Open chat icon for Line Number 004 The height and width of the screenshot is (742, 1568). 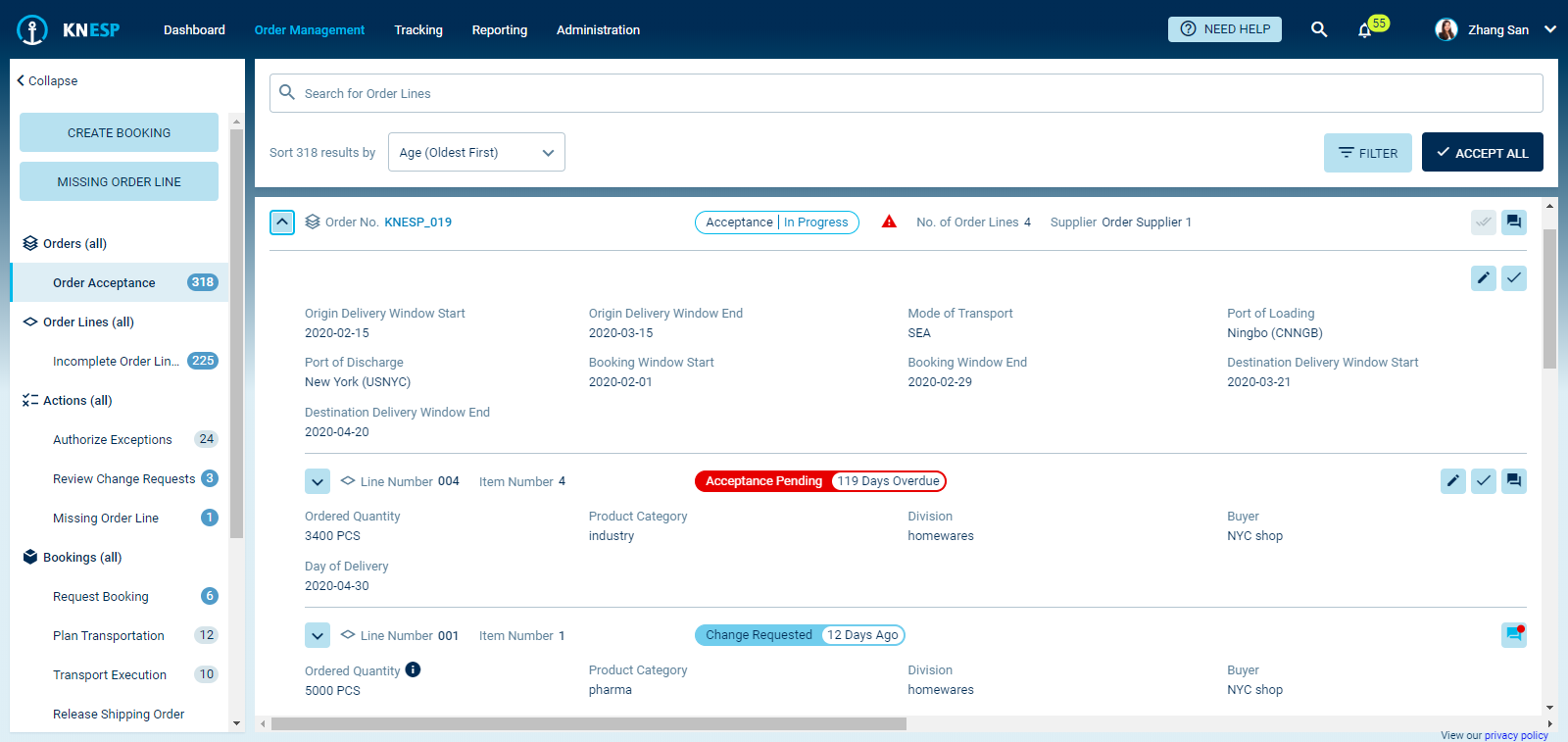1514,481
